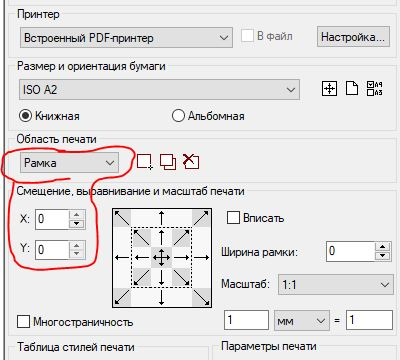Open the Рамка print area dropdown
The height and width of the screenshot is (360, 400).
point(69,163)
